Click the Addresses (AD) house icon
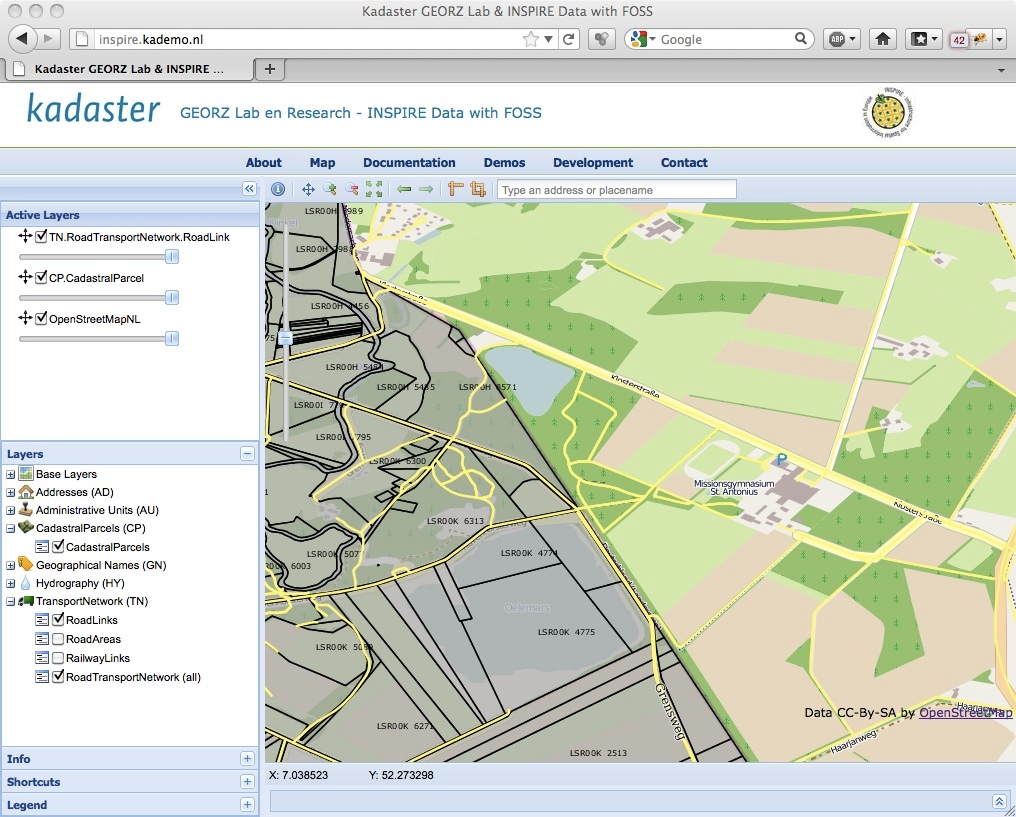Viewport: 1016px width, 817px height. (x=26, y=492)
